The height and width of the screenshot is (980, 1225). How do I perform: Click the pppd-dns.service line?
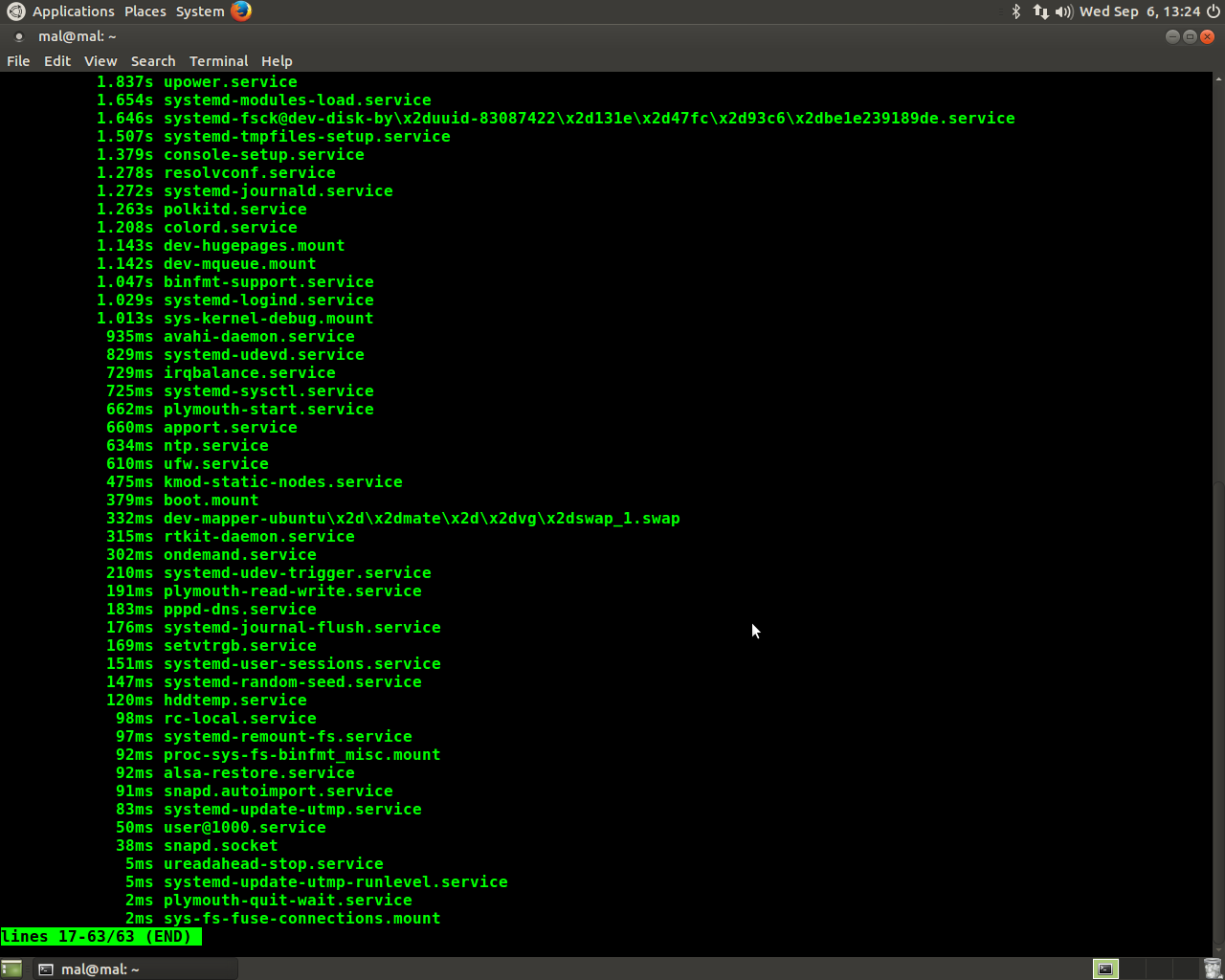pos(211,610)
